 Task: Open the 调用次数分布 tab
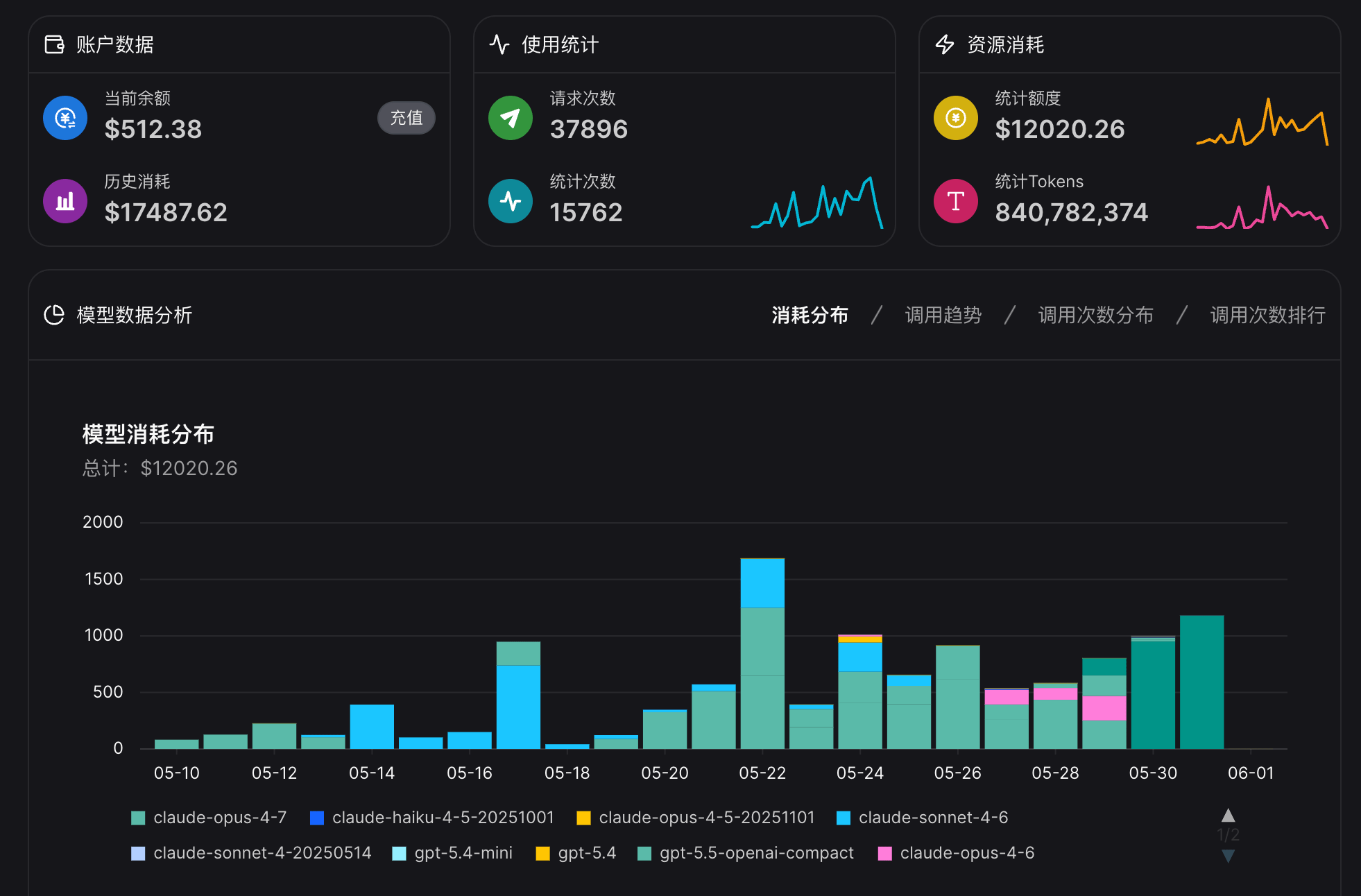[1095, 315]
